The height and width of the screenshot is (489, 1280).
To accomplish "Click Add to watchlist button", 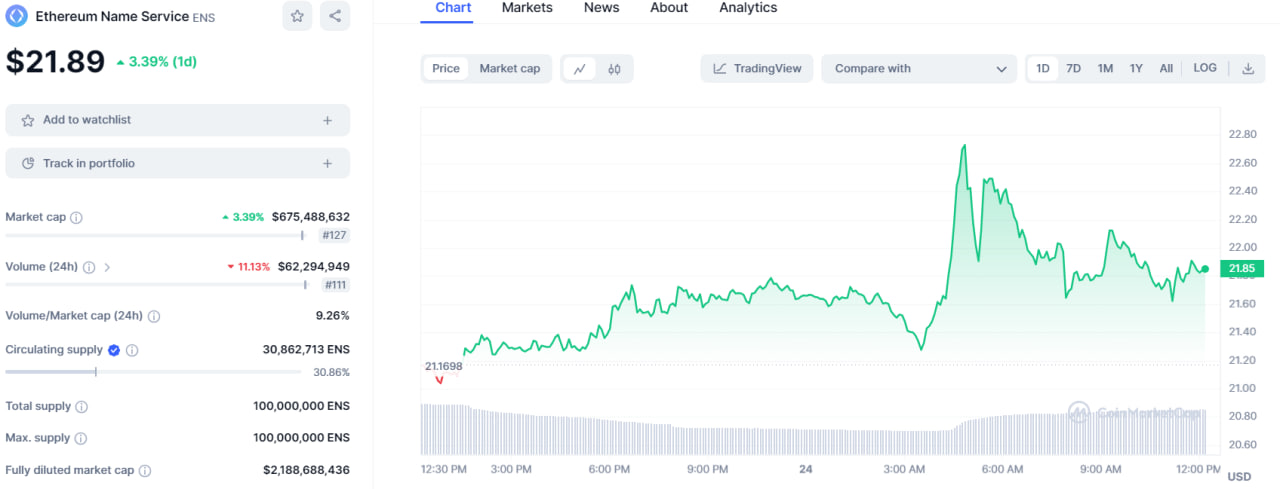I will point(178,120).
